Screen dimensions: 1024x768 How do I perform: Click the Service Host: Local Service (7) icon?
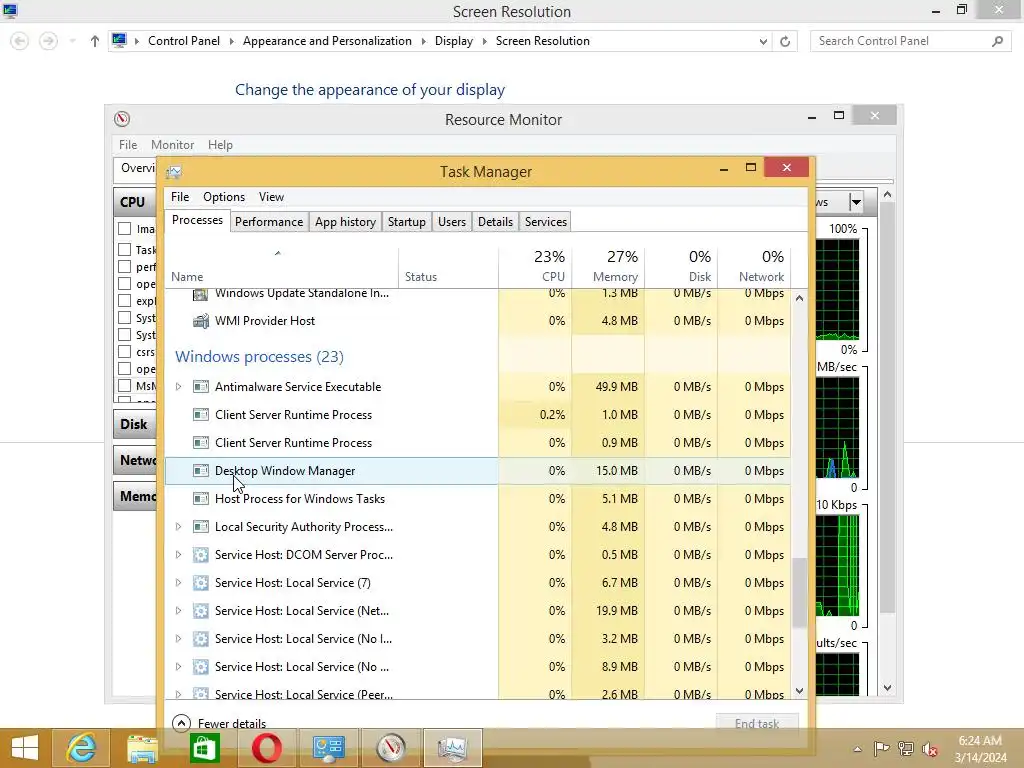(200, 583)
